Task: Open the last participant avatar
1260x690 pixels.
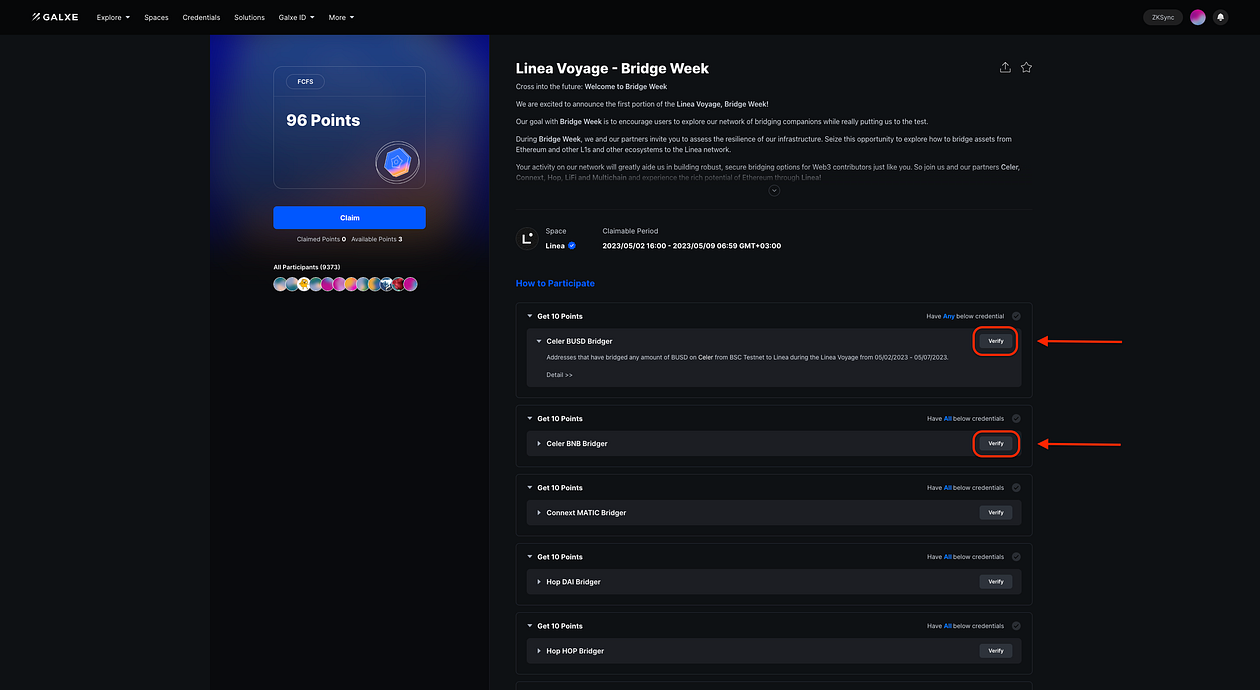Action: (410, 284)
